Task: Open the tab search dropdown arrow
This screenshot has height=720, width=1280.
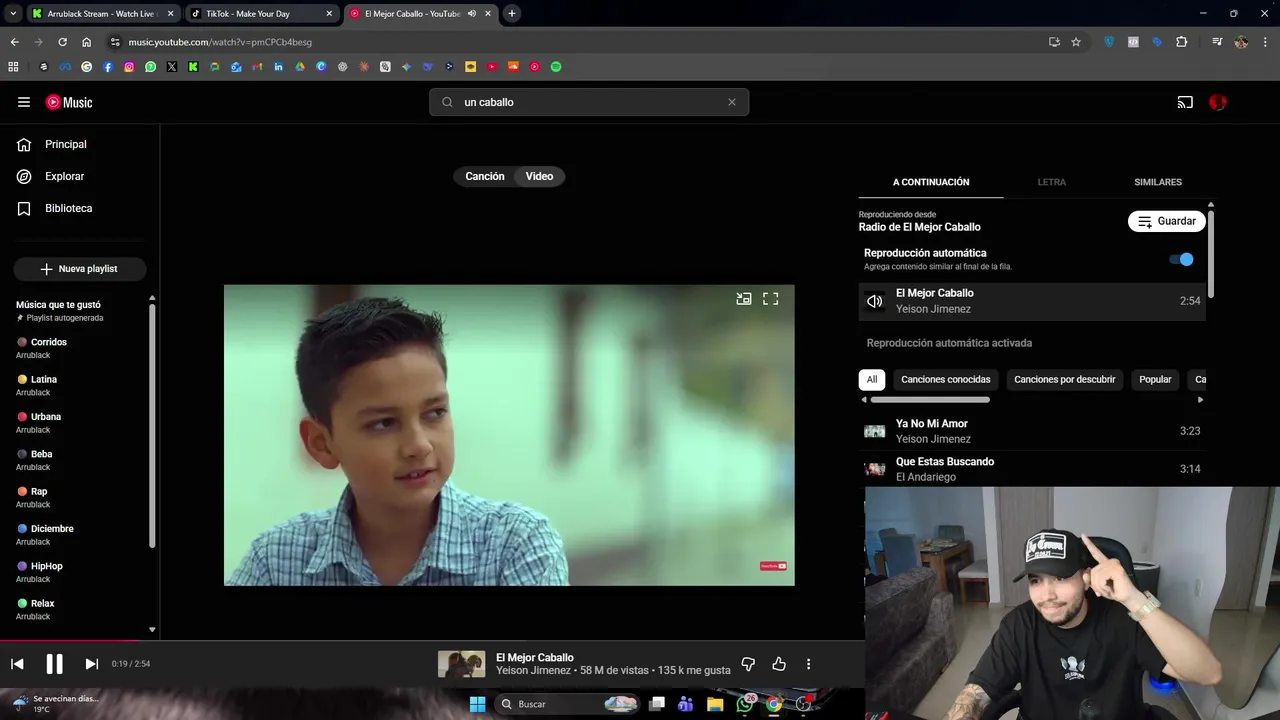Action: tap(13, 13)
